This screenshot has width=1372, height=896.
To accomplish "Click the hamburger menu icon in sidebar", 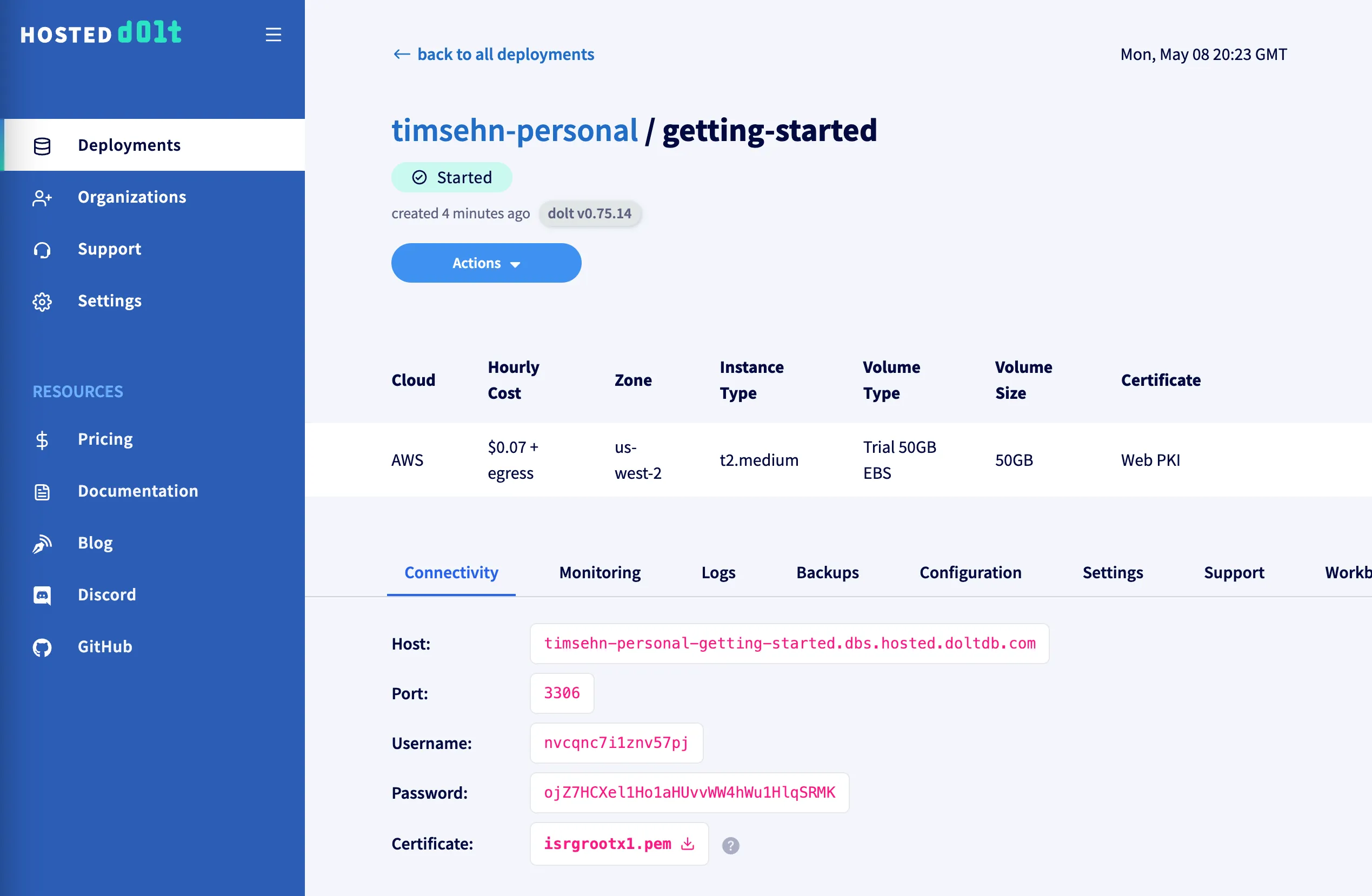I will coord(273,35).
